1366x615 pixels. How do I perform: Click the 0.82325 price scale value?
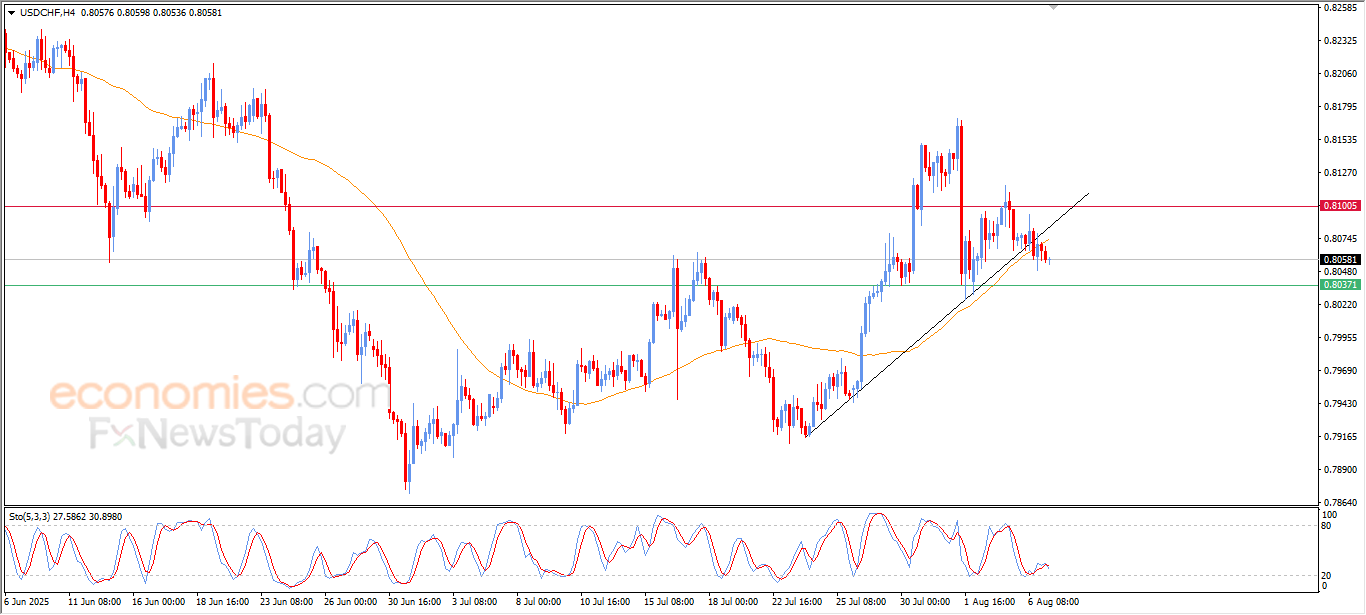click(1338, 41)
